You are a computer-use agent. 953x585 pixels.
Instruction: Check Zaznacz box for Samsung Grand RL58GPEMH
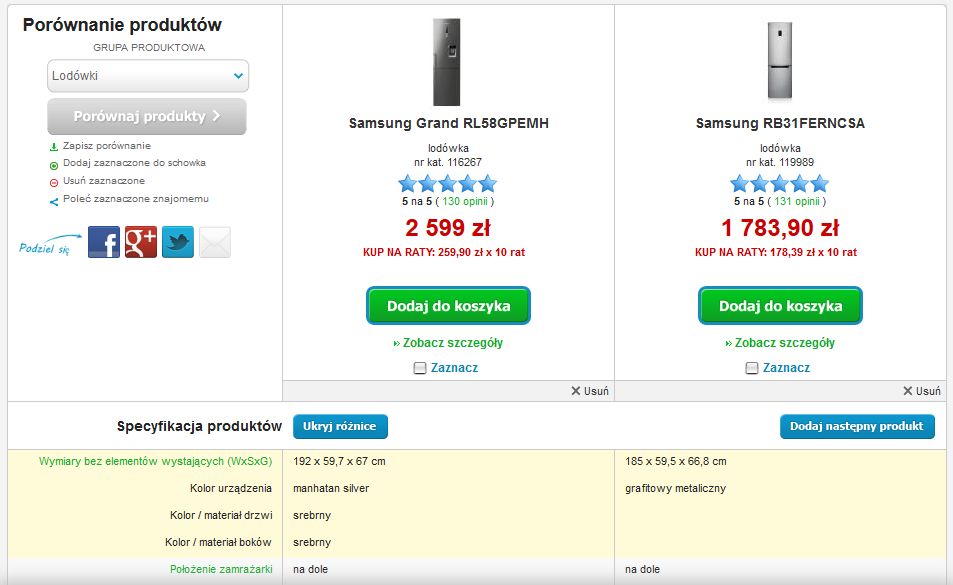coord(420,368)
